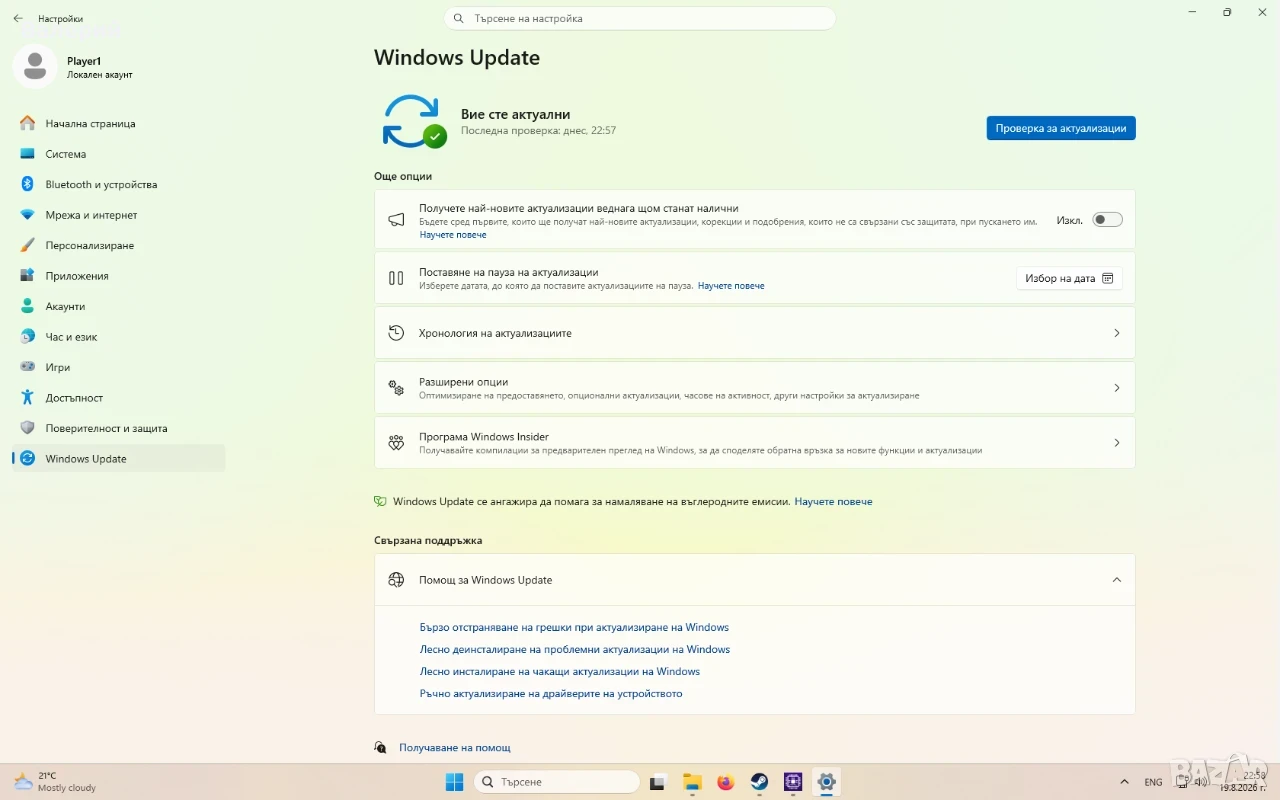Viewport: 1280px width, 800px height.
Task: Open Хронология на актуализациите page
Action: (755, 333)
